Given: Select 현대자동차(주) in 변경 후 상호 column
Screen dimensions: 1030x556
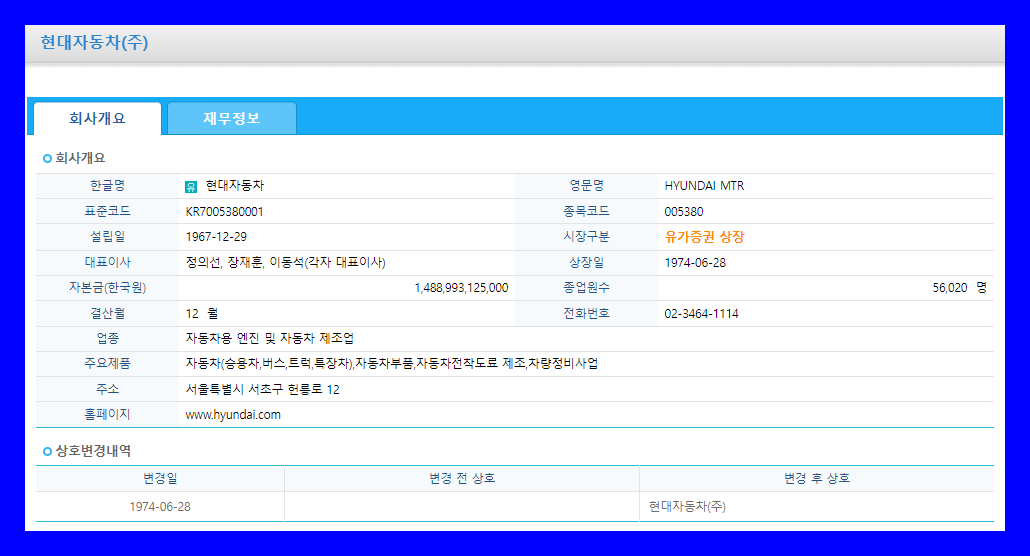Looking at the screenshot, I should click(687, 507).
